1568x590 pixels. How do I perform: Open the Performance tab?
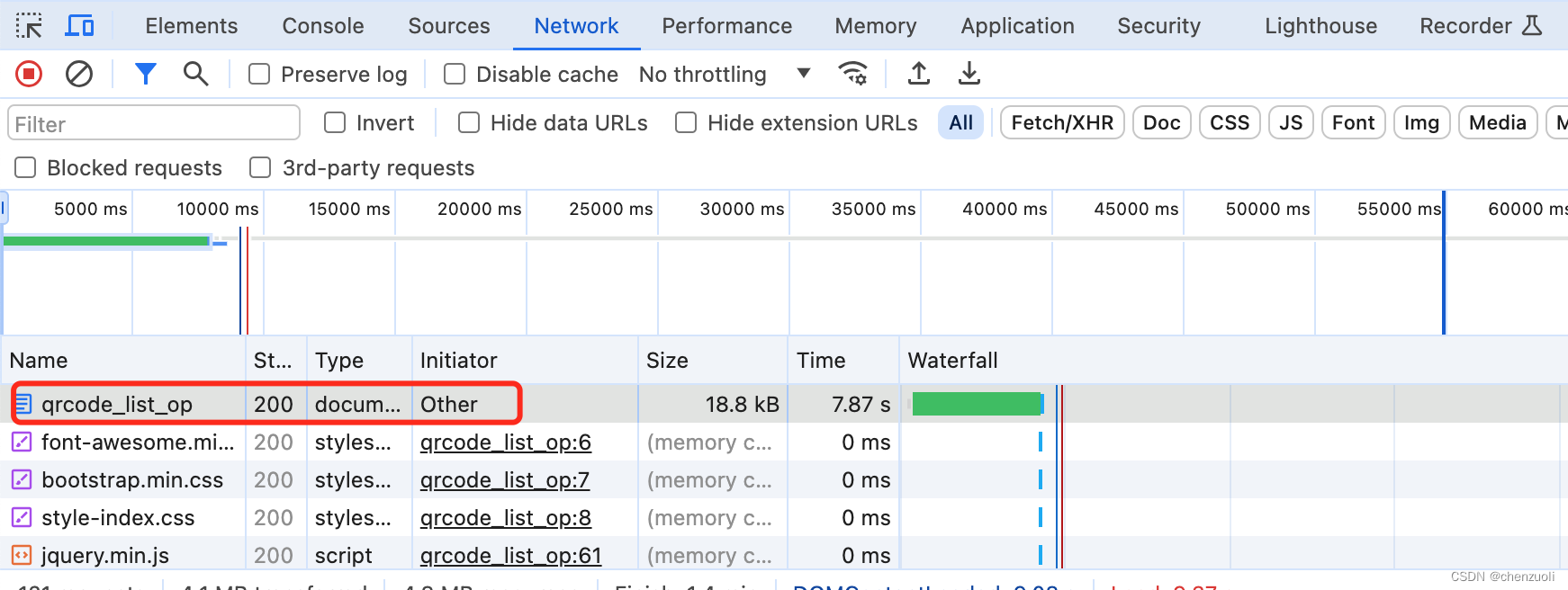click(727, 26)
